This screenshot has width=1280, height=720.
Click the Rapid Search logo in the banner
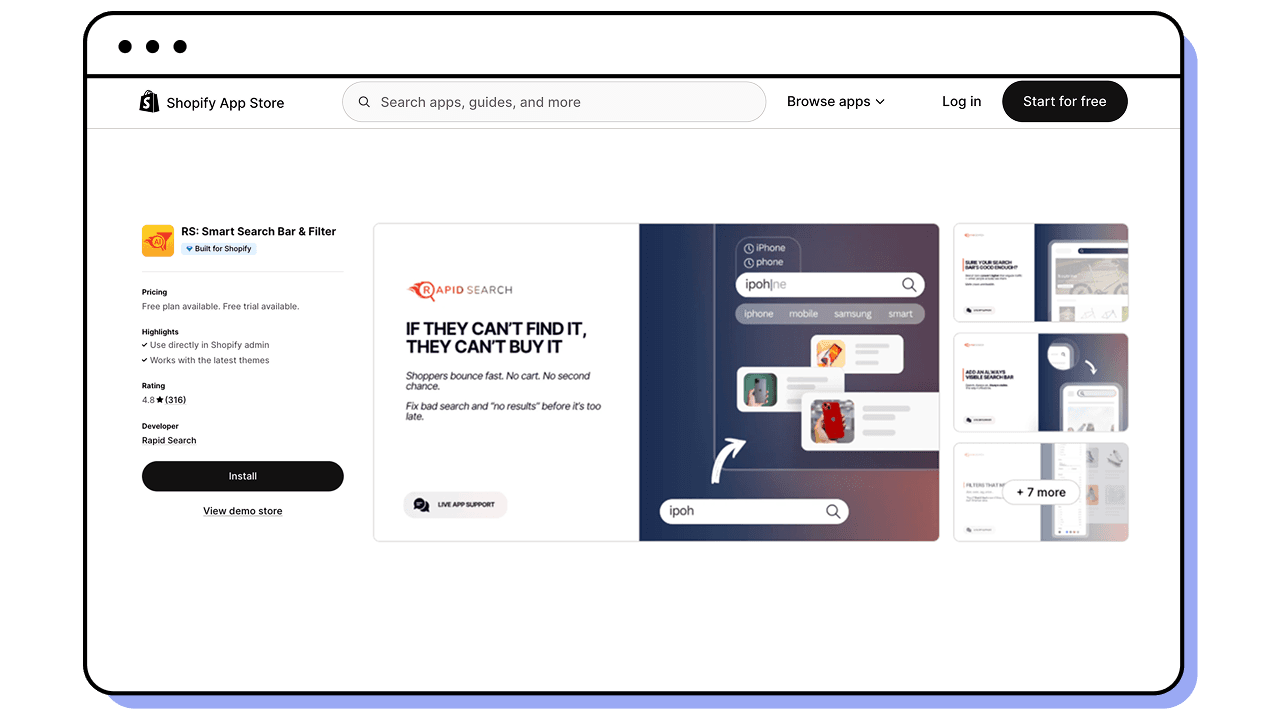[x=460, y=290]
